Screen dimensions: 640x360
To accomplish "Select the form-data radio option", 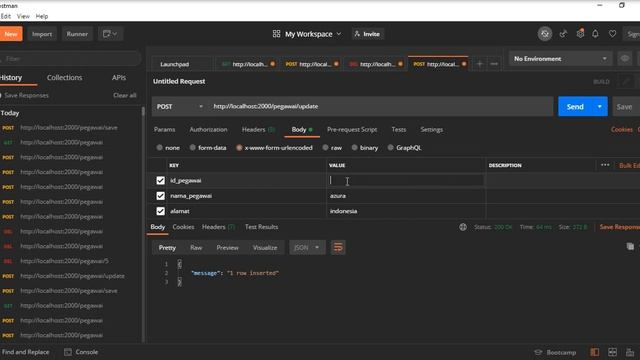I will point(193,148).
